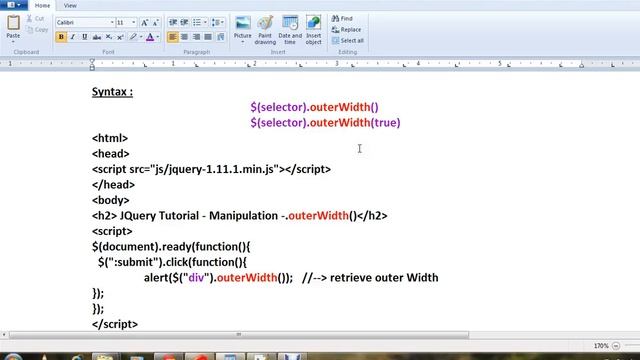Image resolution: width=640 pixels, height=360 pixels.
Task: Click the Copy command
Action: point(37,29)
